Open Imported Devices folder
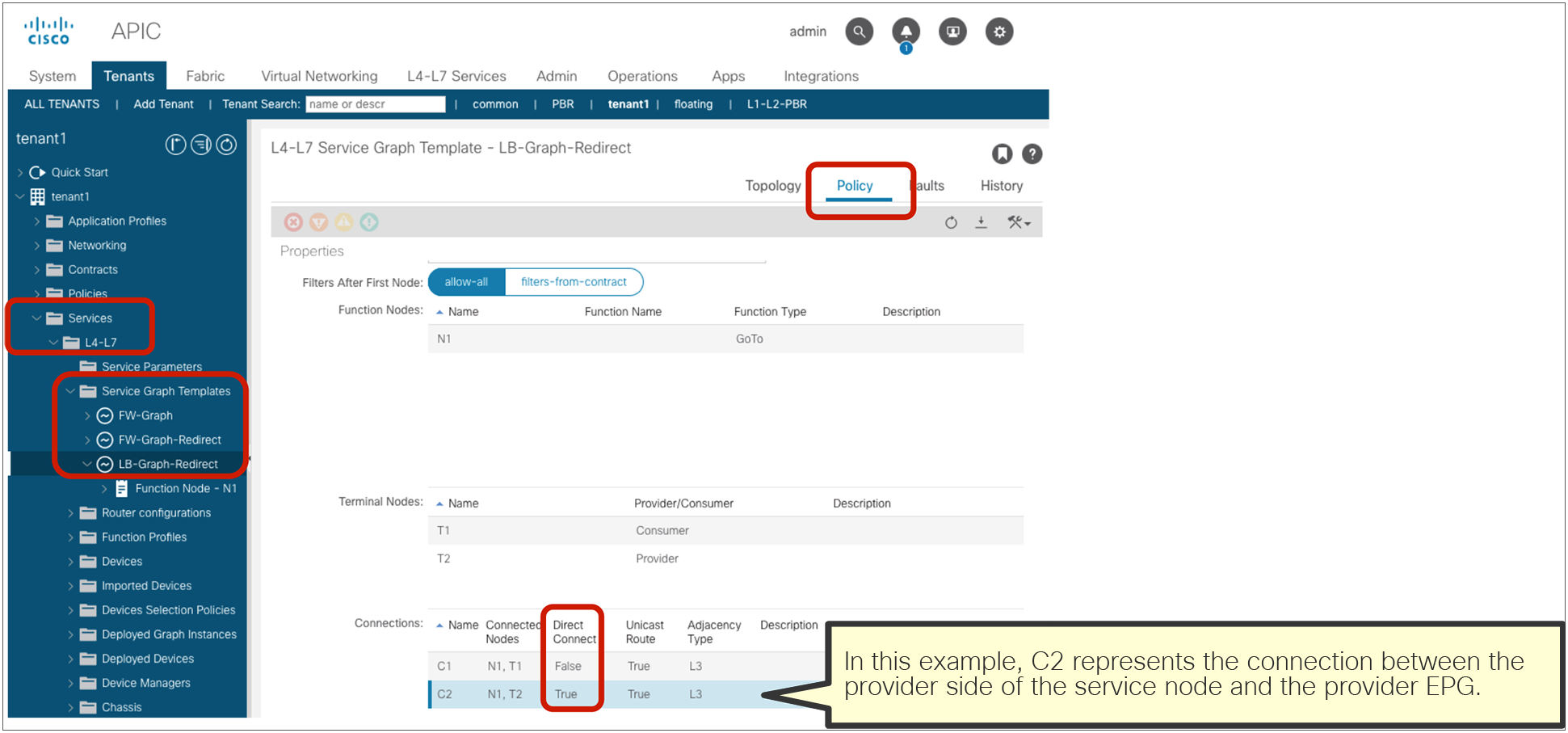The height and width of the screenshot is (733, 1568). [146, 586]
